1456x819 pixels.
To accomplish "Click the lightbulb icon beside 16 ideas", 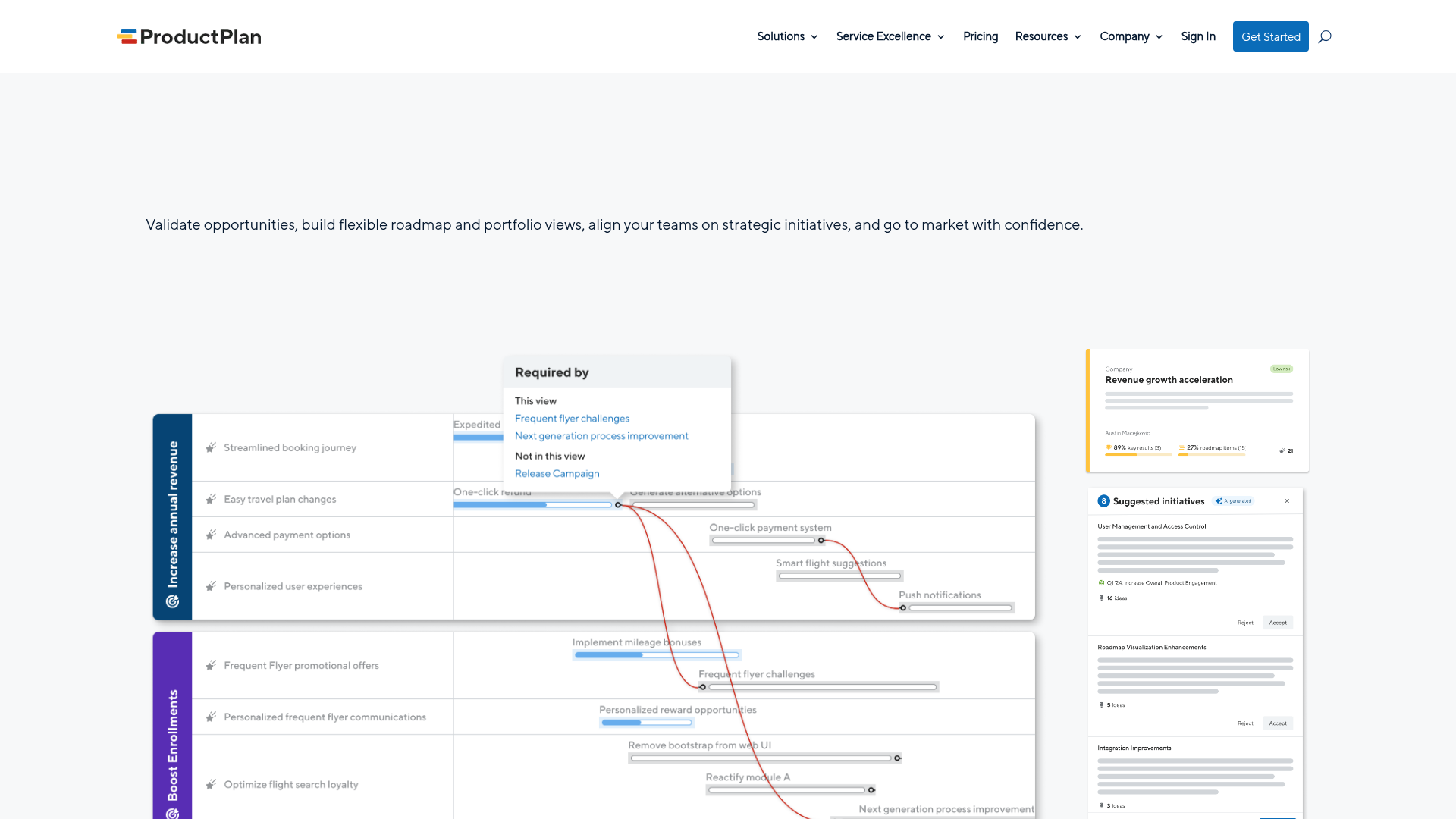I will click(x=1102, y=598).
